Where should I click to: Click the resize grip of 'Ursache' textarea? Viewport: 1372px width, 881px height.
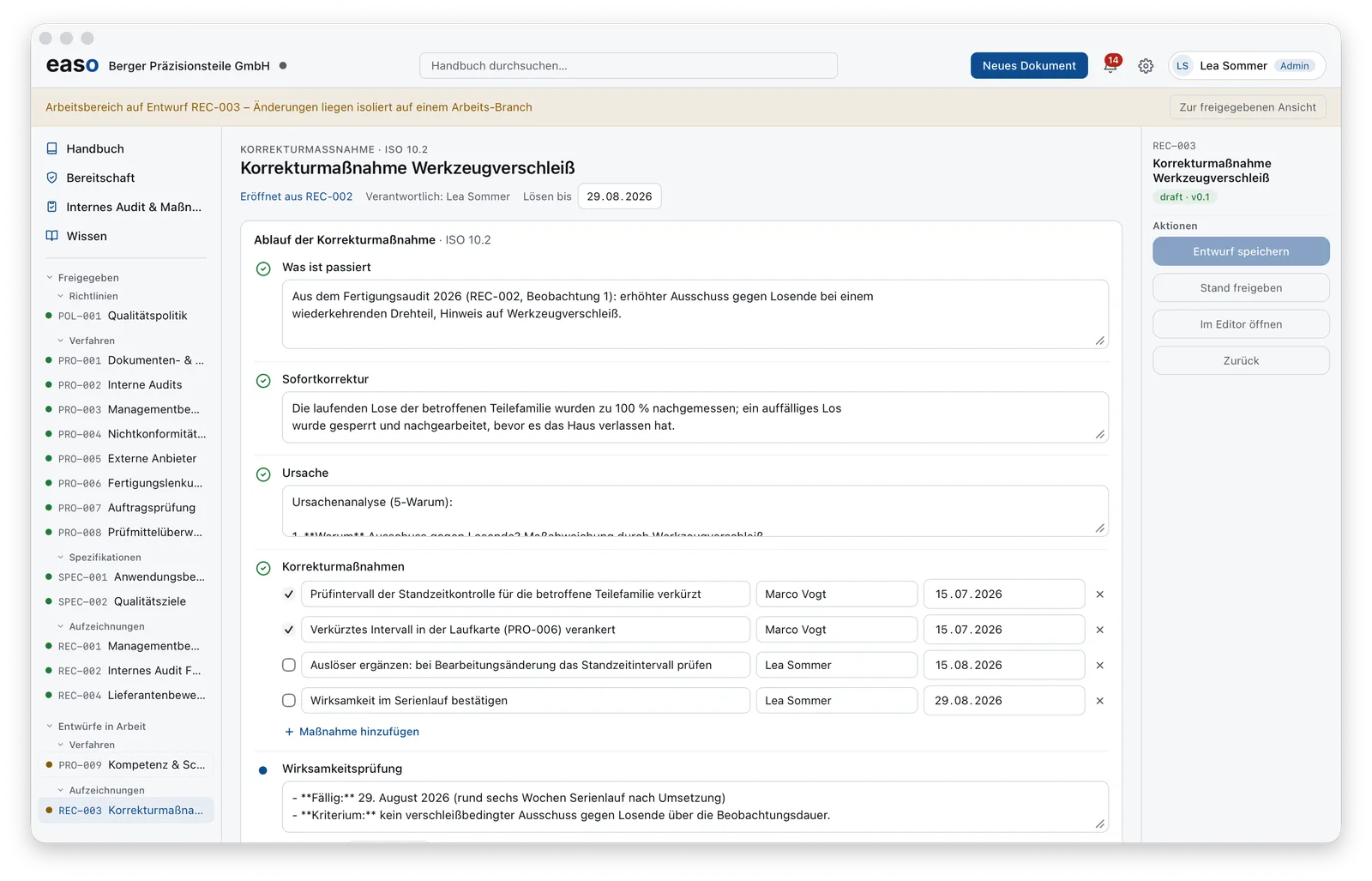coord(1099,528)
